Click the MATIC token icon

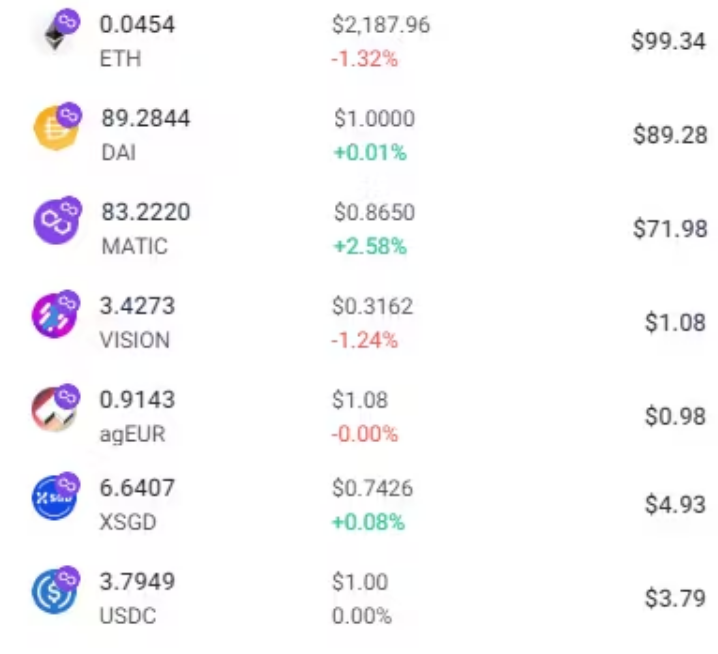pos(56,222)
